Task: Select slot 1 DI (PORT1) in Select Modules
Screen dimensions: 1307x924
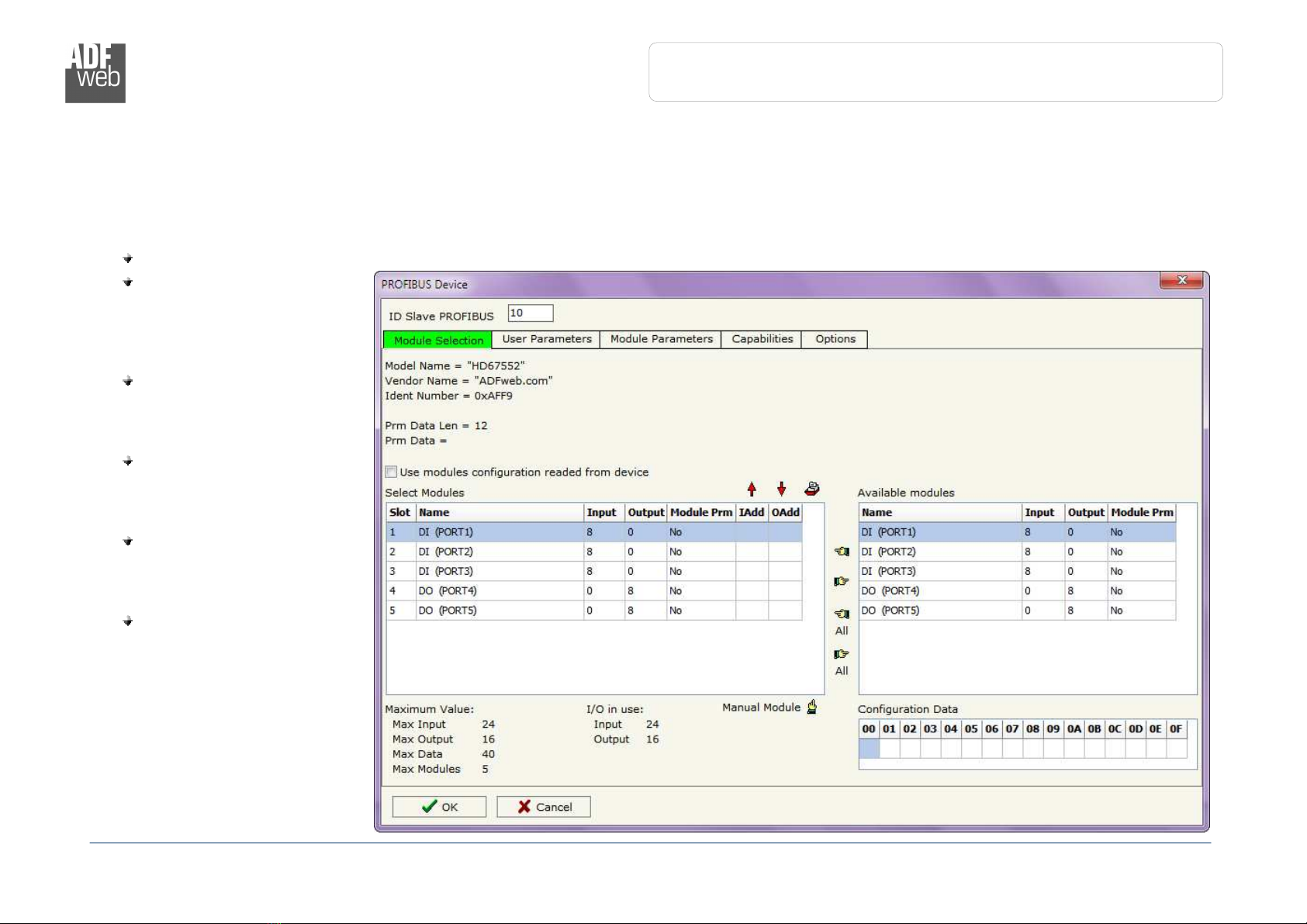Action: point(594,532)
